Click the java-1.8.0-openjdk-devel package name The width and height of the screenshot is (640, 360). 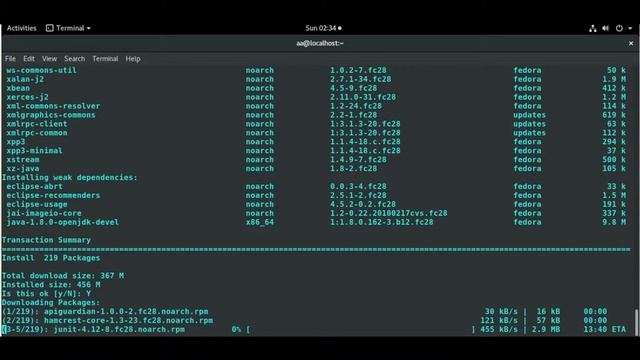pos(62,222)
